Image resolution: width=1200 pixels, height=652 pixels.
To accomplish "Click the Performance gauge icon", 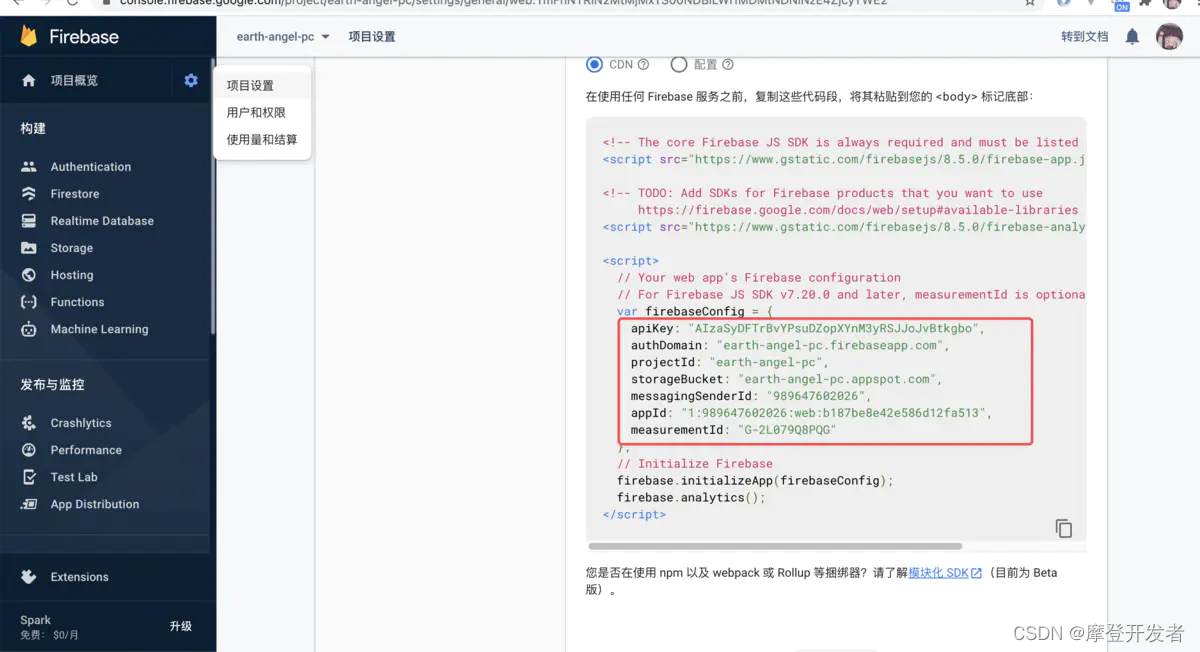I will point(29,450).
